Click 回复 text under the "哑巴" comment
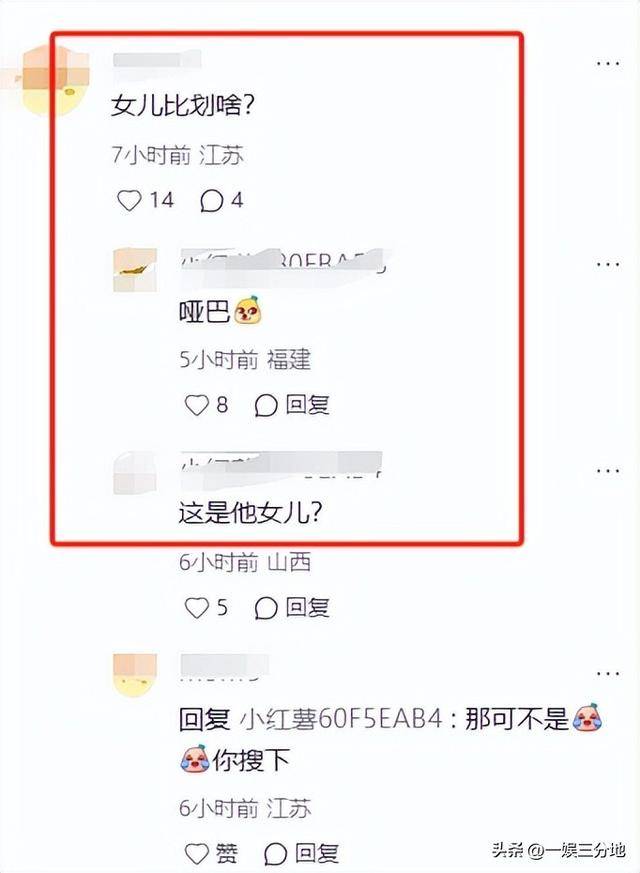Viewport: 640px width, 873px height. (x=307, y=405)
